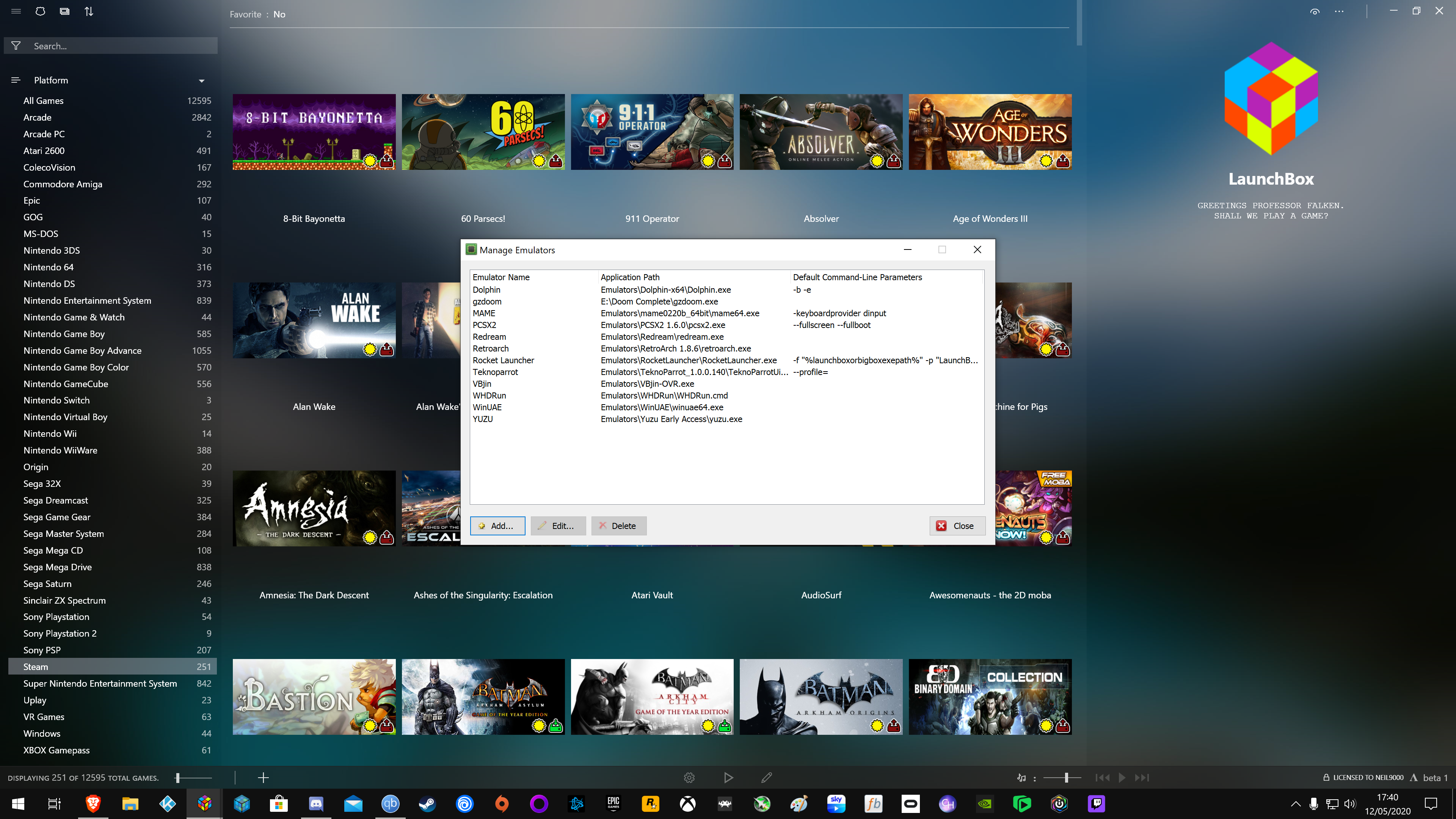The image size is (1456, 819).
Task: Click Close button in Manage Emulators
Action: pyautogui.click(x=957, y=526)
